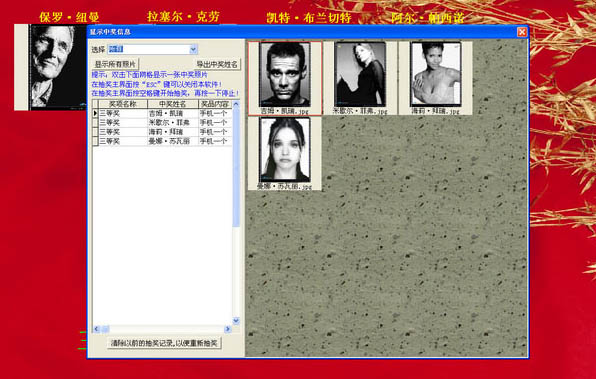Click the grid's vertical scrollbar up arrow
This screenshot has width=596, height=379.
[x=236, y=104]
